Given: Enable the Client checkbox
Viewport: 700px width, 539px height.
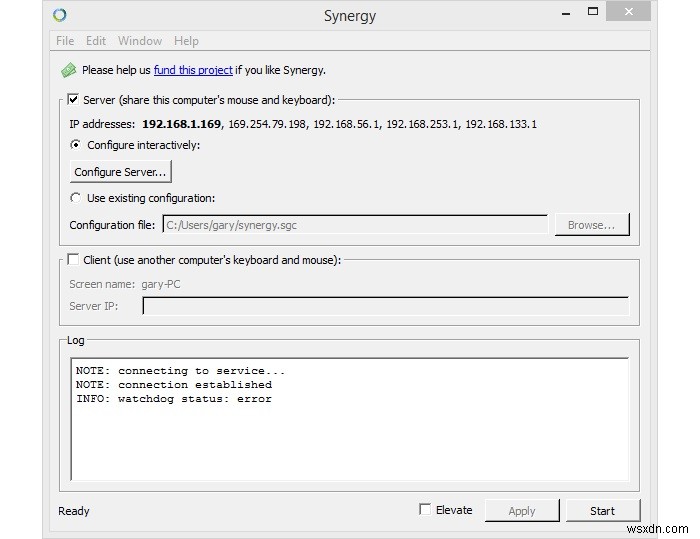Looking at the screenshot, I should click(73, 259).
